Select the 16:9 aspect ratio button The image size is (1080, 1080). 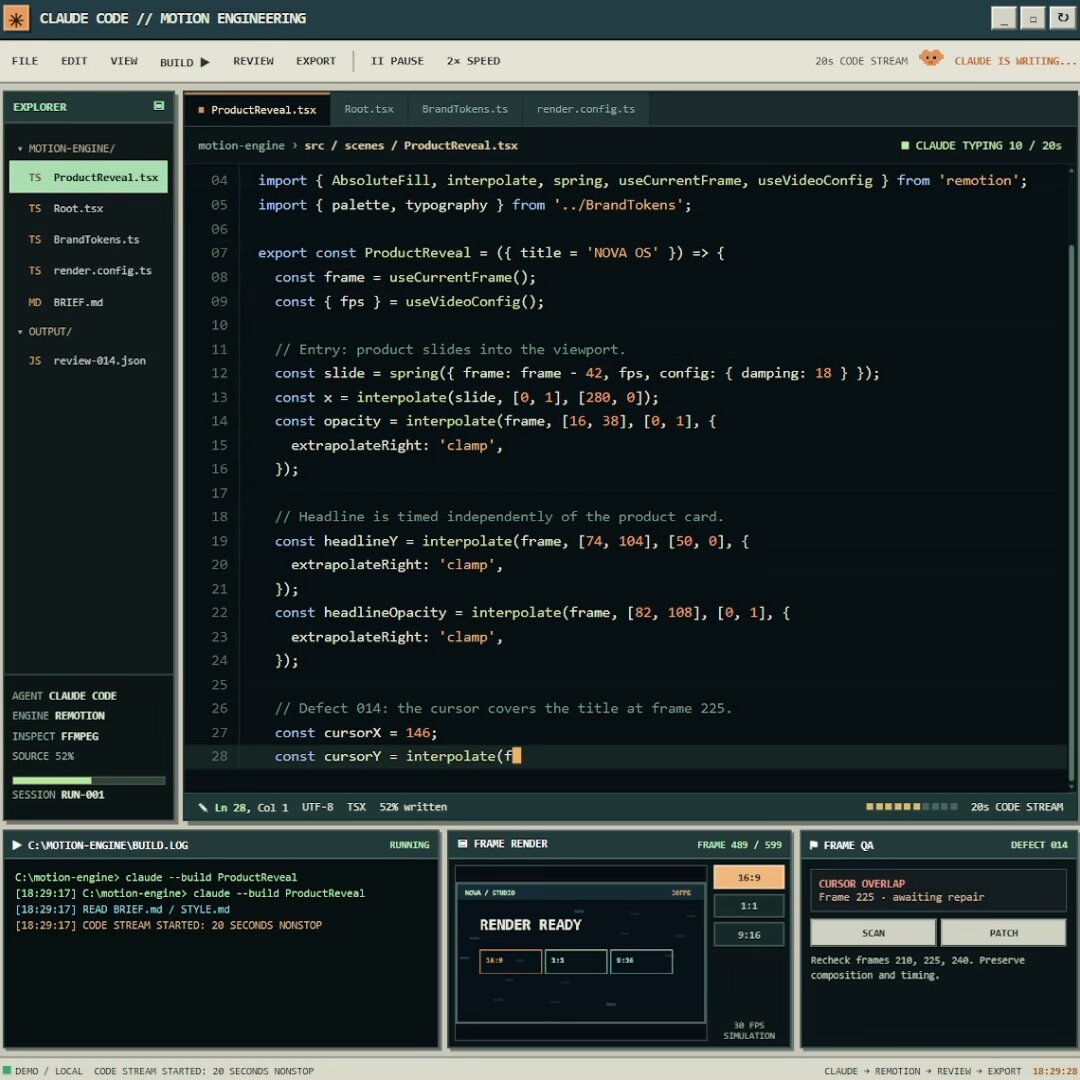tap(749, 878)
